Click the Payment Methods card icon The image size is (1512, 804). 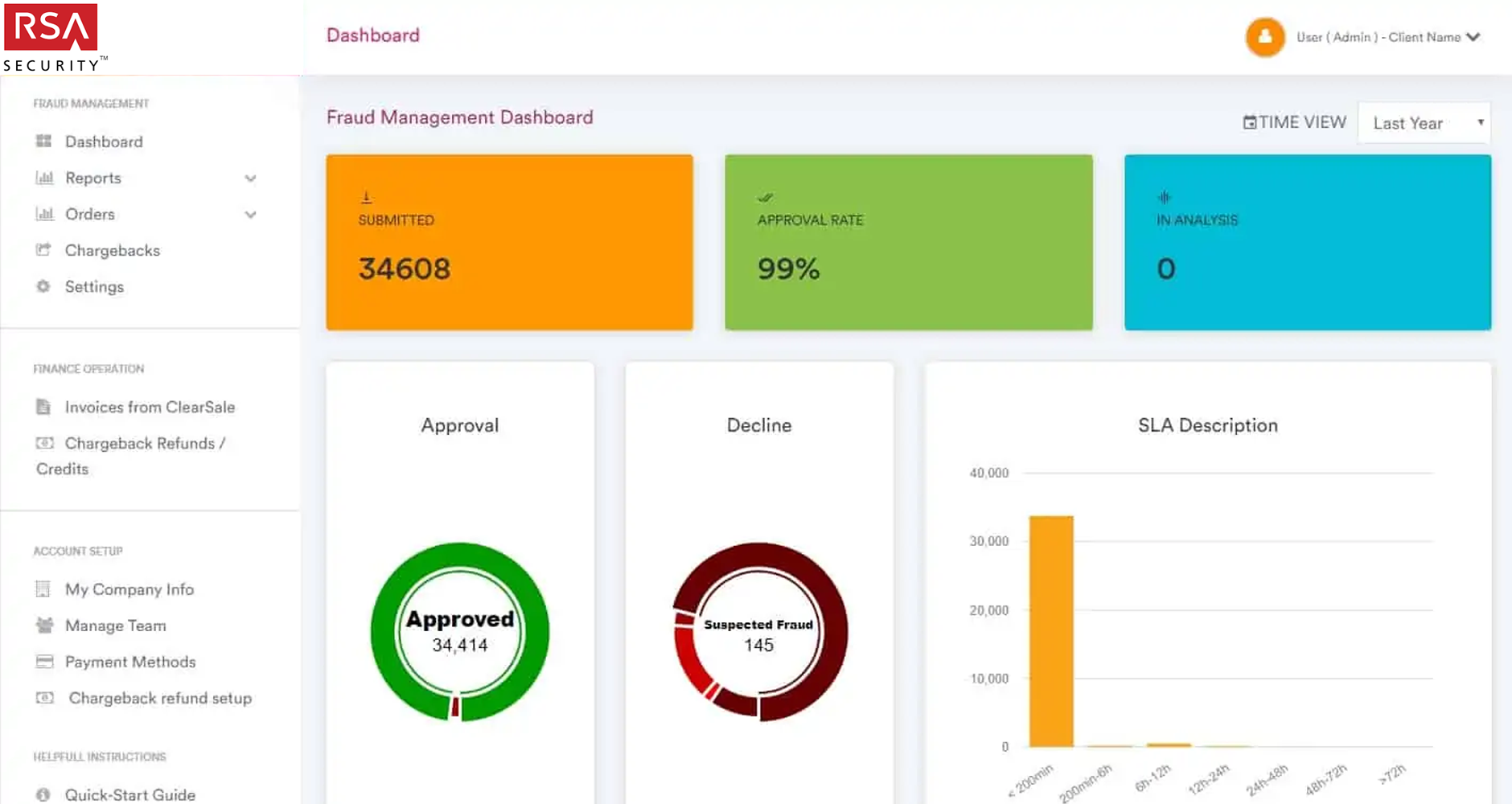[44, 662]
